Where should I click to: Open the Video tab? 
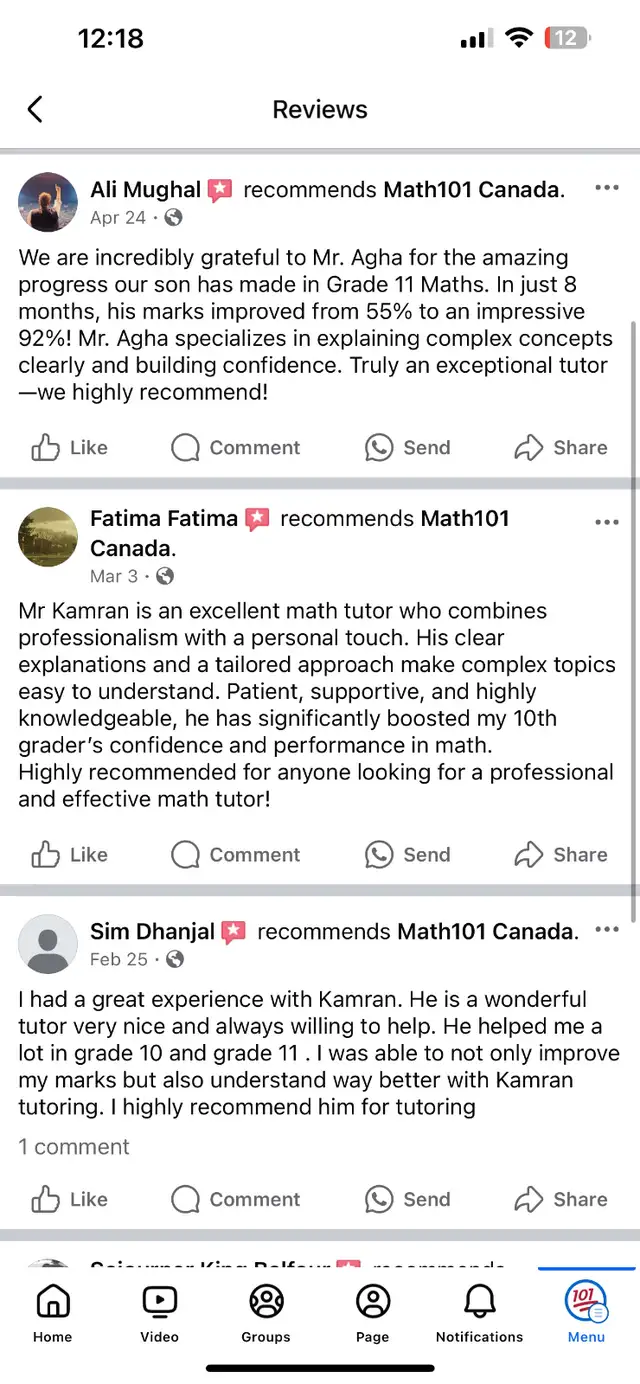pos(159,1312)
